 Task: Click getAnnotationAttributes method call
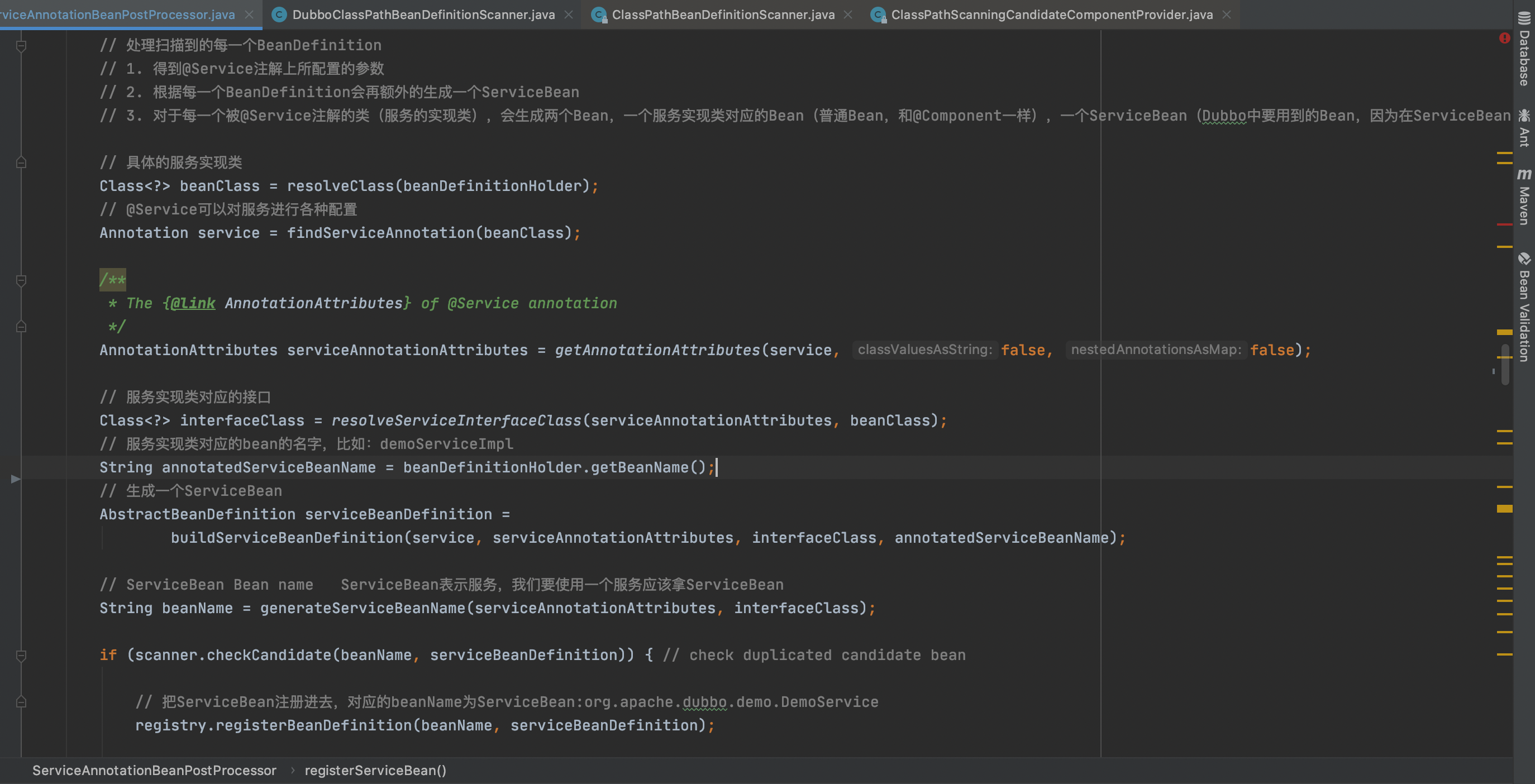(658, 350)
